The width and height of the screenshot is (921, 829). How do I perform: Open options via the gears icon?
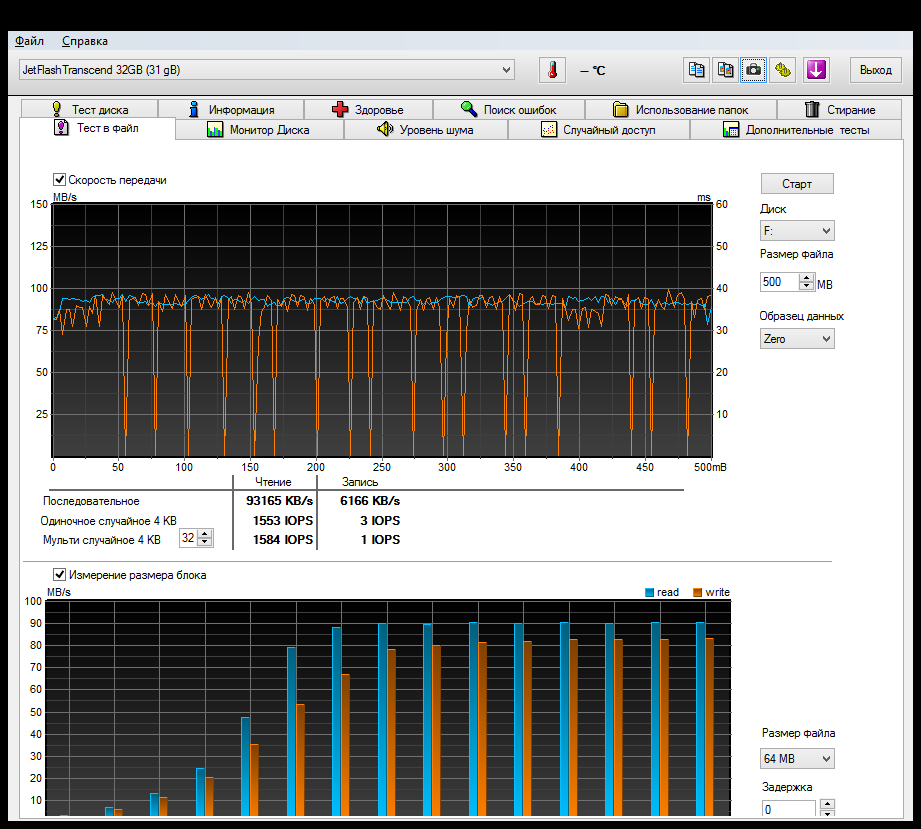782,70
